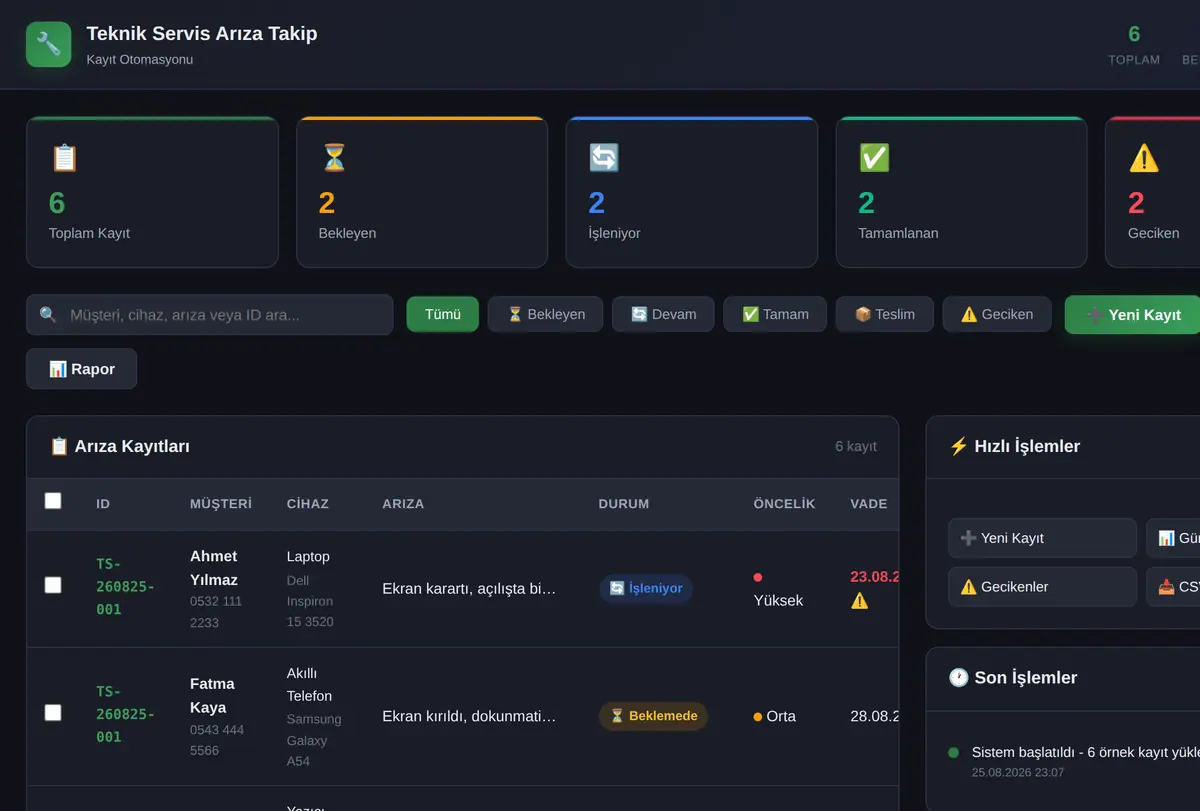Screen dimensions: 1200x811
Task: Click the fault text 'Ekran kırıldı, dokunmati…'
Action: point(469,716)
